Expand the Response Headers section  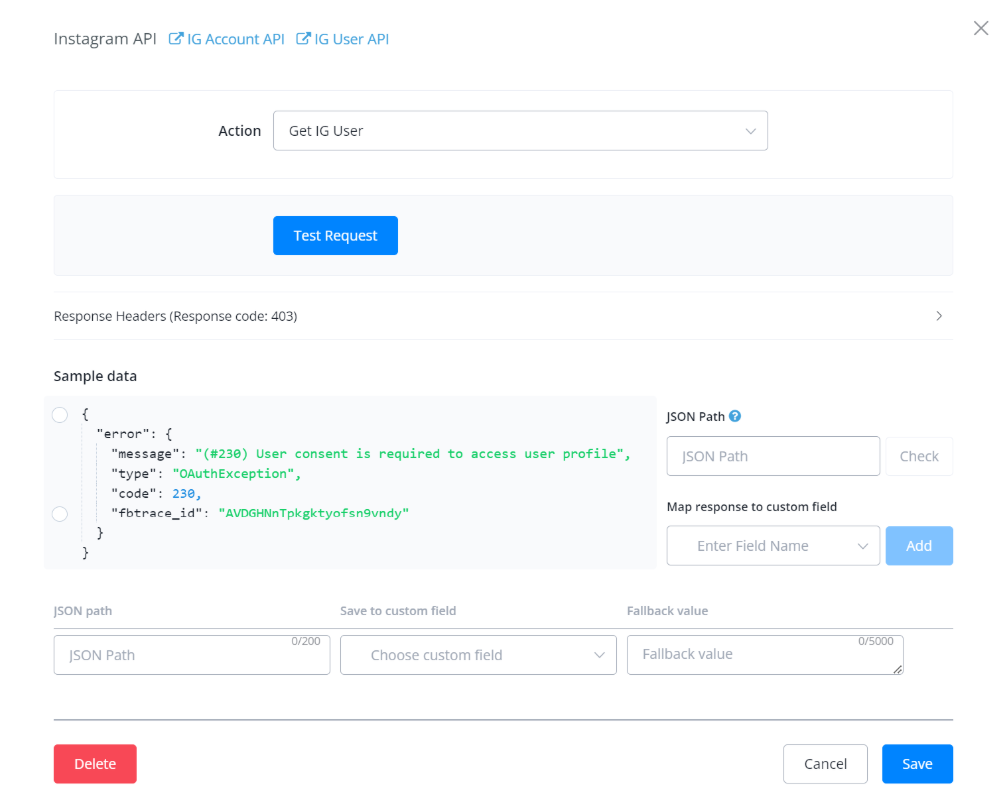pos(503,316)
